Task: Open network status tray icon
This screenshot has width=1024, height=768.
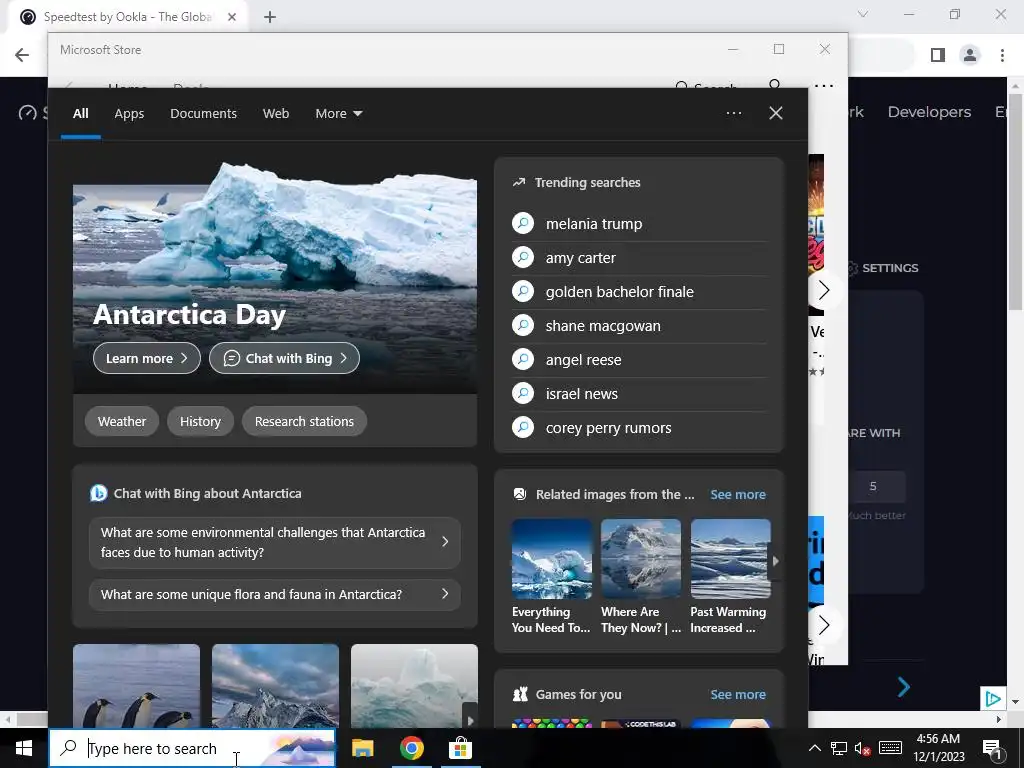Action: click(x=839, y=748)
